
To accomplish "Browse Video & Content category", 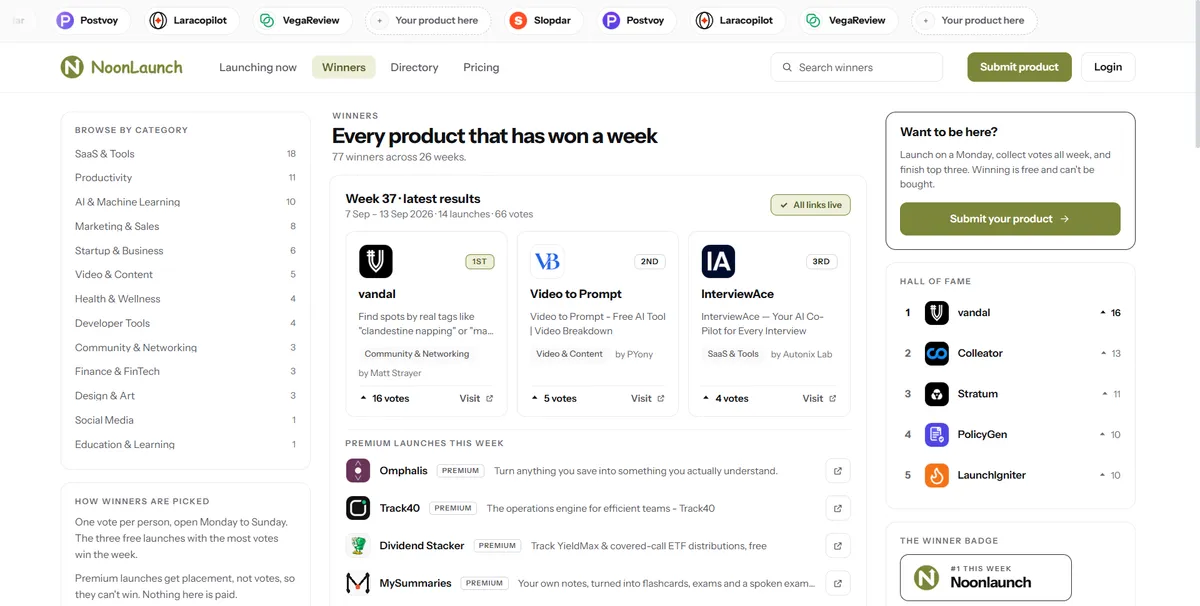I will click(185, 274).
